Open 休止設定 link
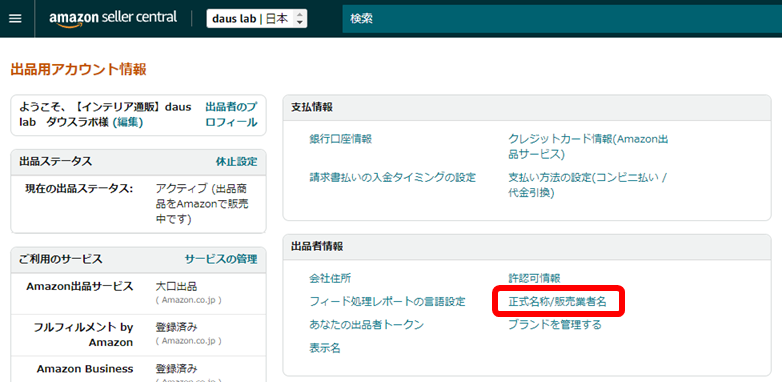Image resolution: width=782 pixels, height=382 pixels. pyautogui.click(x=236, y=162)
